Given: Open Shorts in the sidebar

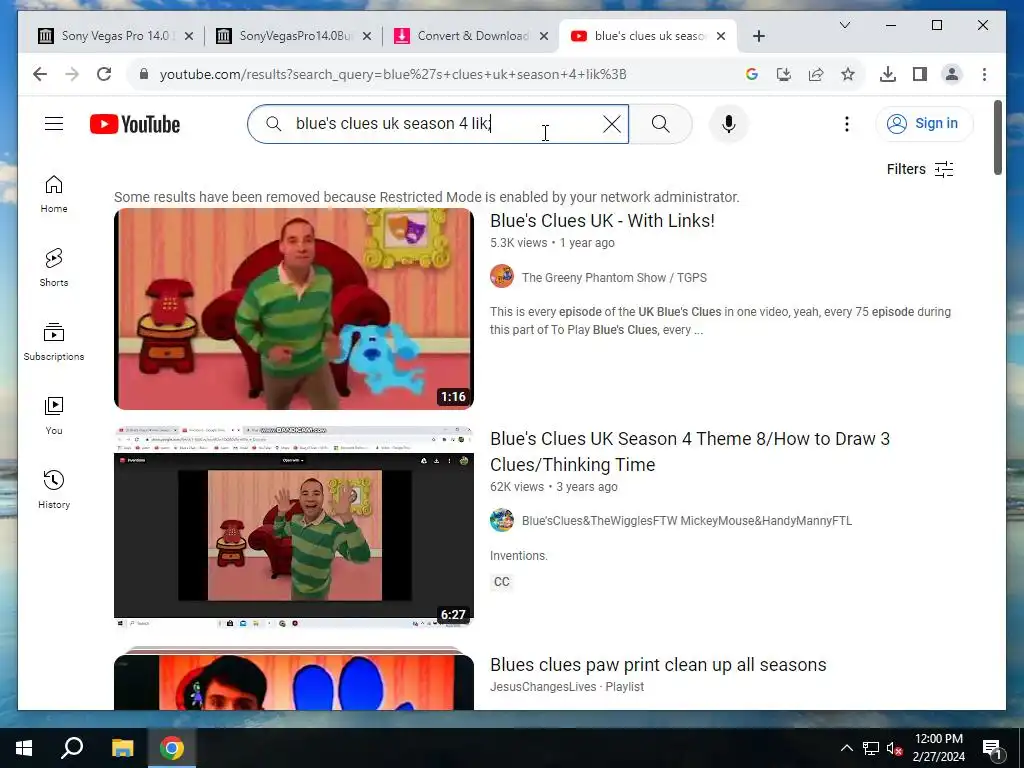Looking at the screenshot, I should coord(54,268).
